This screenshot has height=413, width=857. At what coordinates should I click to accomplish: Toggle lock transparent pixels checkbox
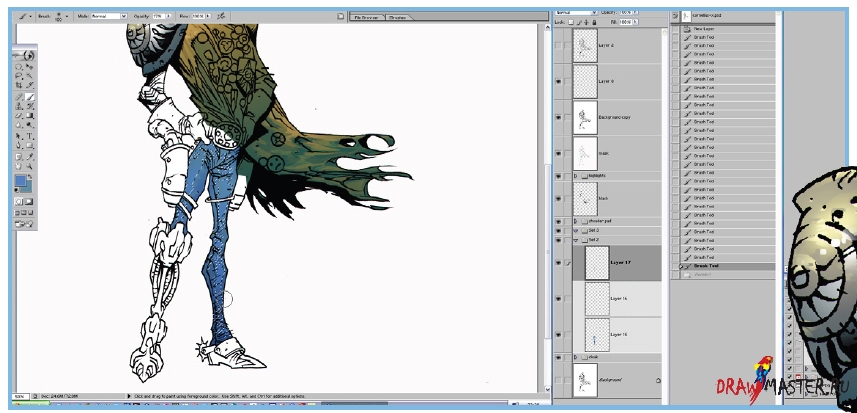pos(572,22)
